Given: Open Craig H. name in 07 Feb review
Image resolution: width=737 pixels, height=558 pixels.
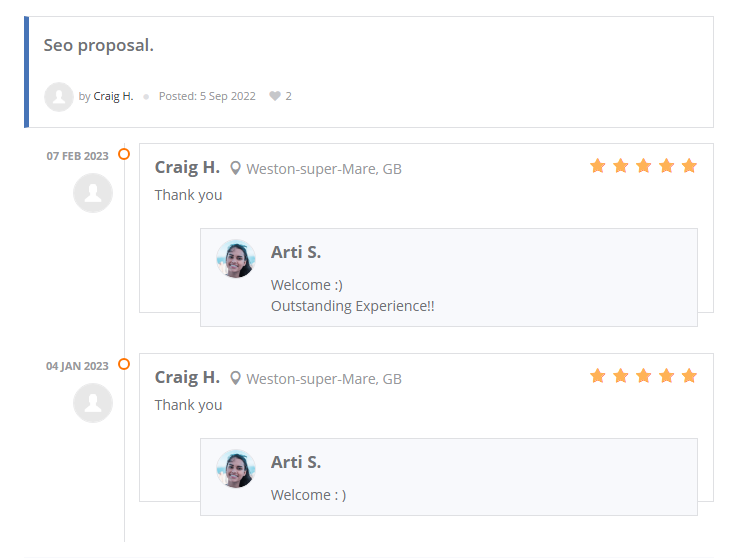Looking at the screenshot, I should point(187,167).
